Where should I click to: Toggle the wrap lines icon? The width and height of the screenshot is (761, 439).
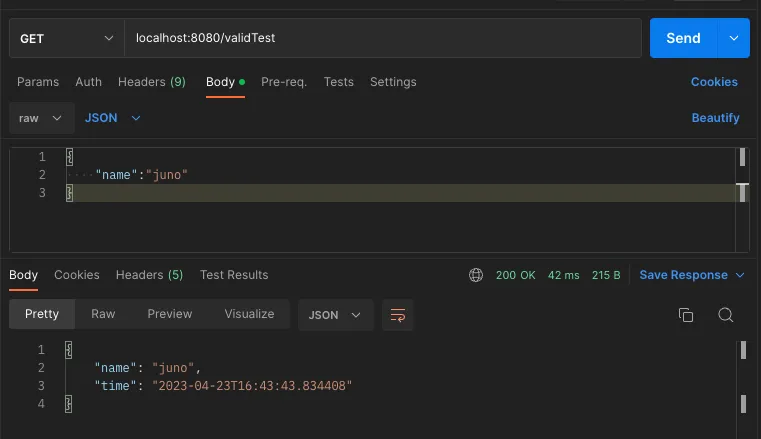tap(398, 315)
